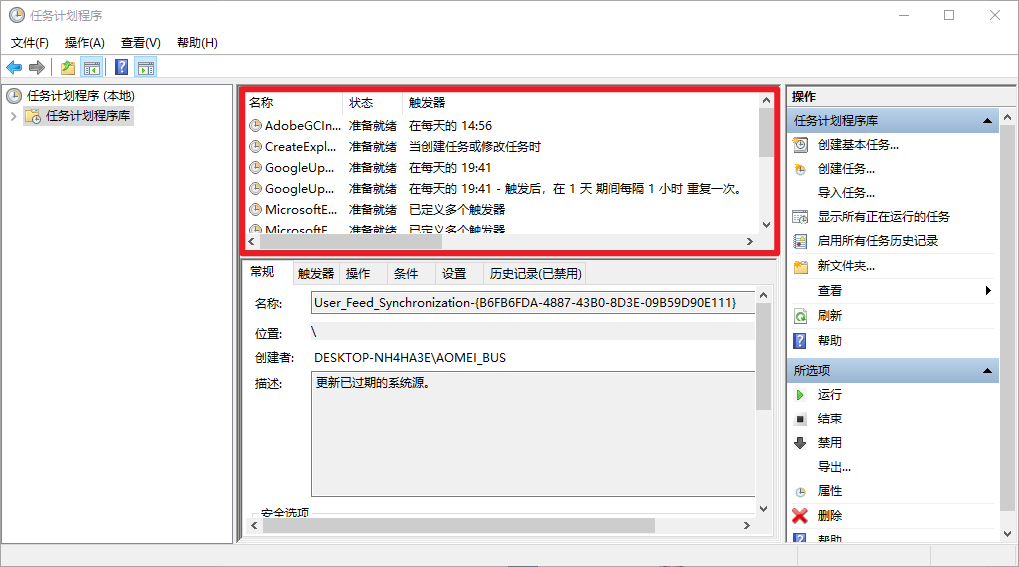Click the clock icon of CreateExpl... task
The width and height of the screenshot is (1019, 567).
tap(256, 146)
